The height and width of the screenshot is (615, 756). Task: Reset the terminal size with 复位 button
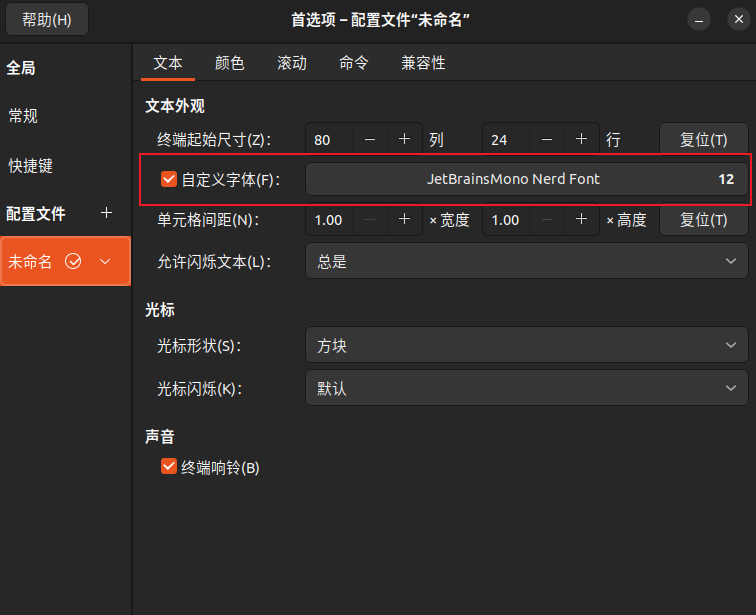coord(703,140)
